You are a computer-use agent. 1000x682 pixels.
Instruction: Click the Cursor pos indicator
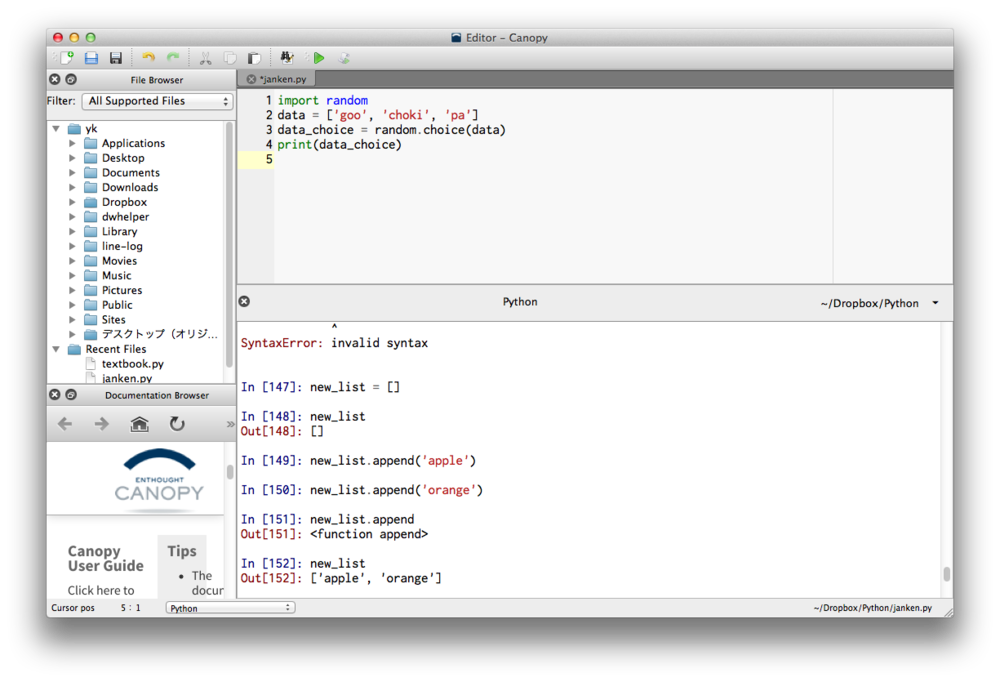[x=96, y=608]
